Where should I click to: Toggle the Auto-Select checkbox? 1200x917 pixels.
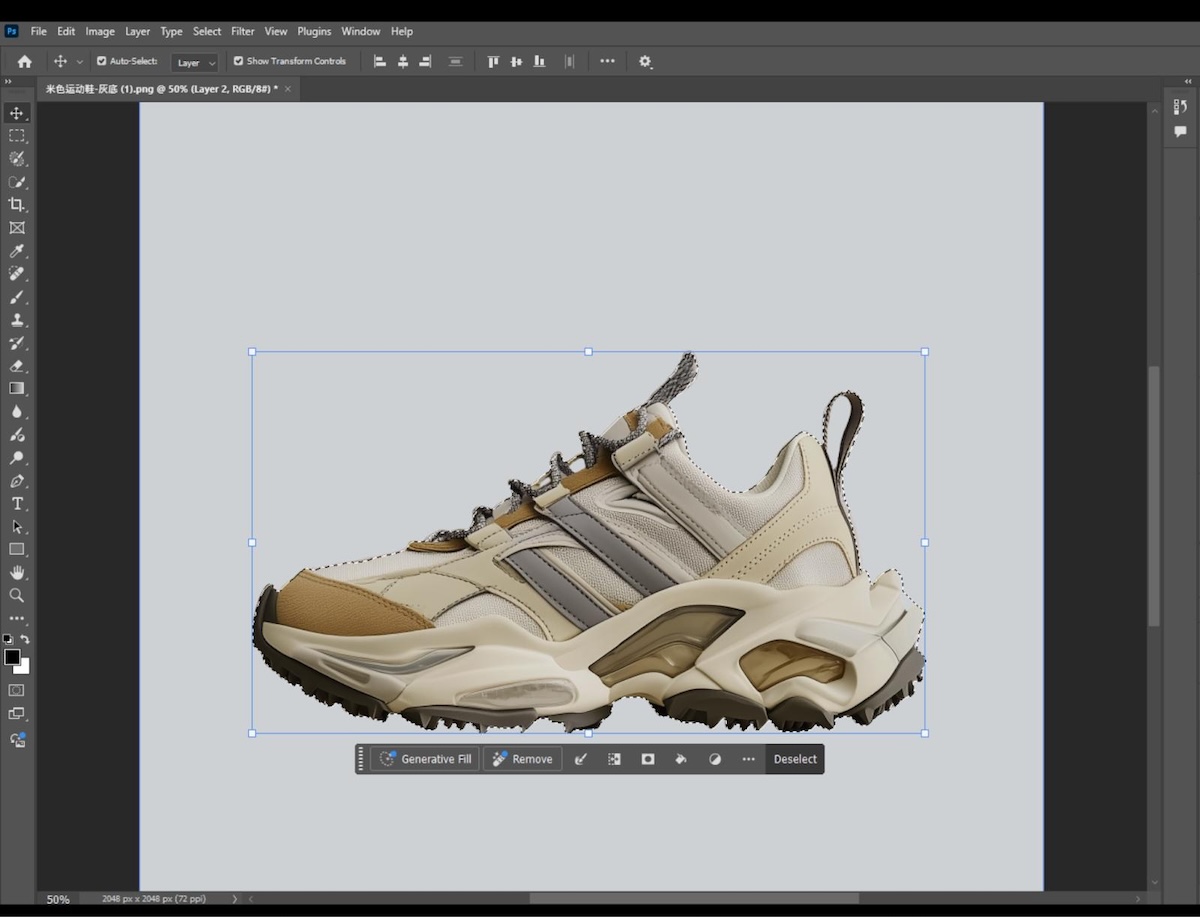pos(101,61)
